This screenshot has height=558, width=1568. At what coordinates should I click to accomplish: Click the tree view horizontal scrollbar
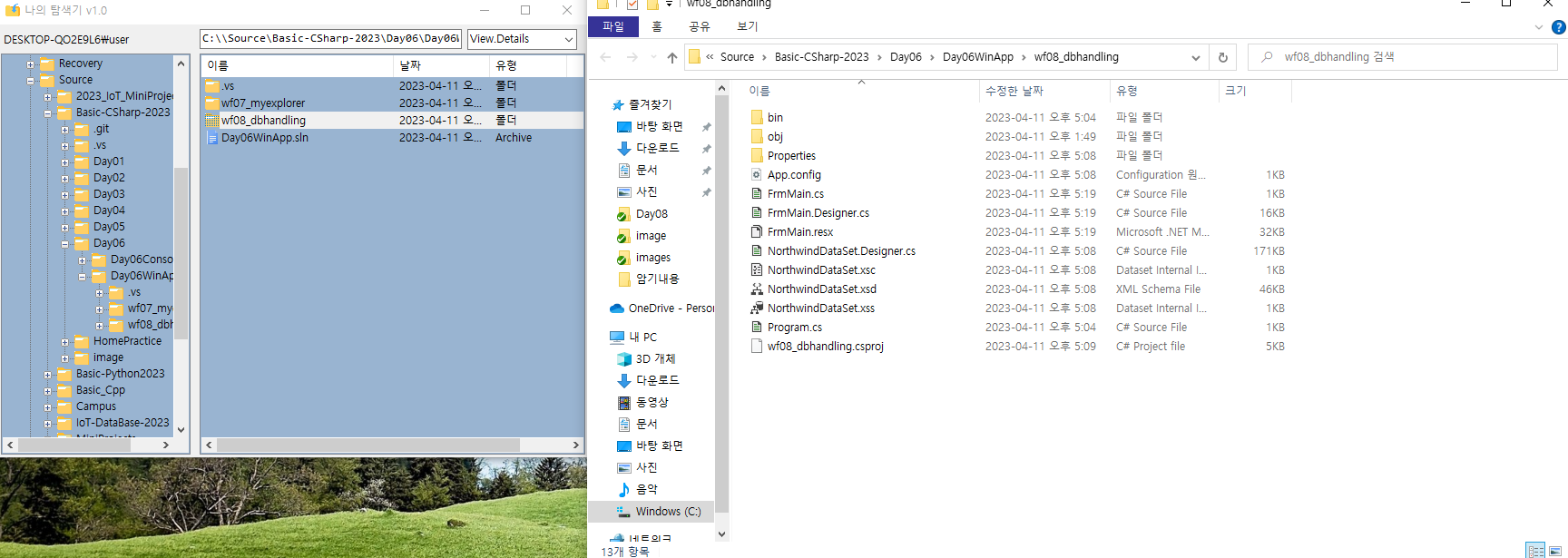[x=88, y=445]
